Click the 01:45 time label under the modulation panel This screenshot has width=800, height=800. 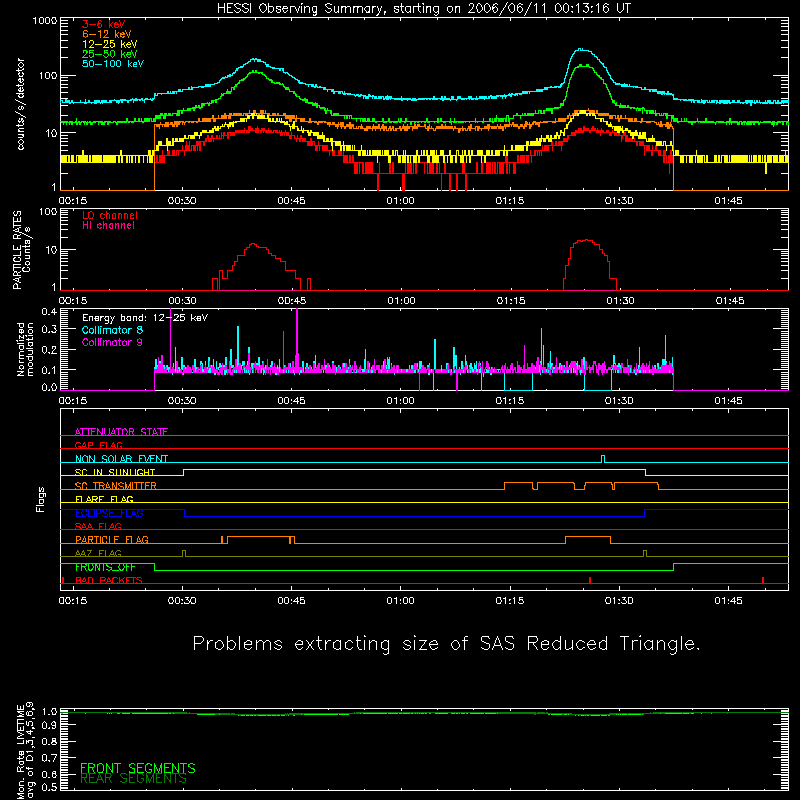[x=729, y=401]
